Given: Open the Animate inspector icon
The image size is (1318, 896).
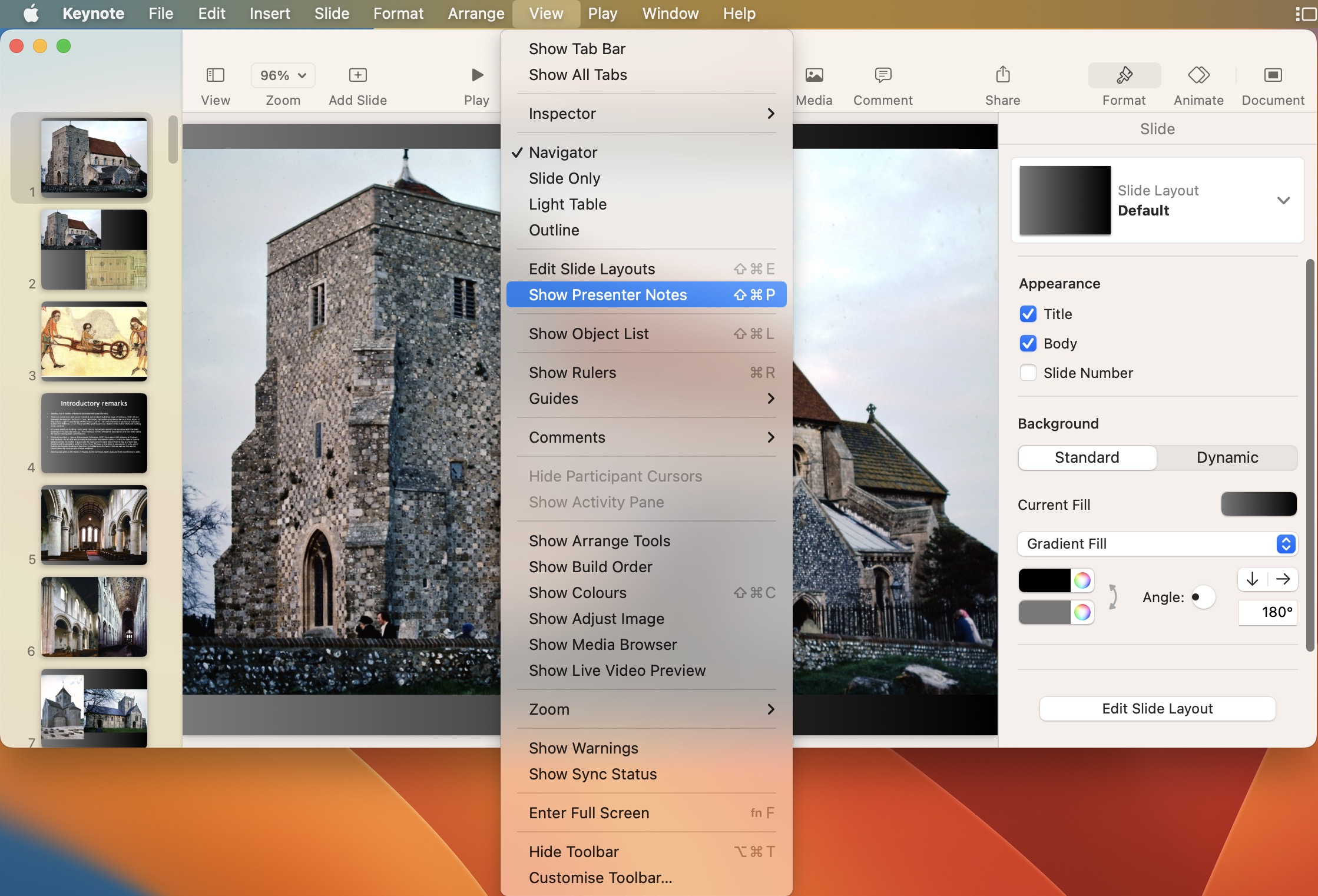Looking at the screenshot, I should pyautogui.click(x=1198, y=75).
